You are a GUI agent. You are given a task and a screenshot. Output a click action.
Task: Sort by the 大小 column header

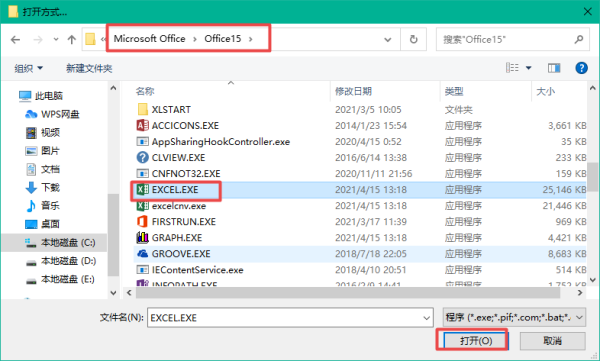point(545,91)
